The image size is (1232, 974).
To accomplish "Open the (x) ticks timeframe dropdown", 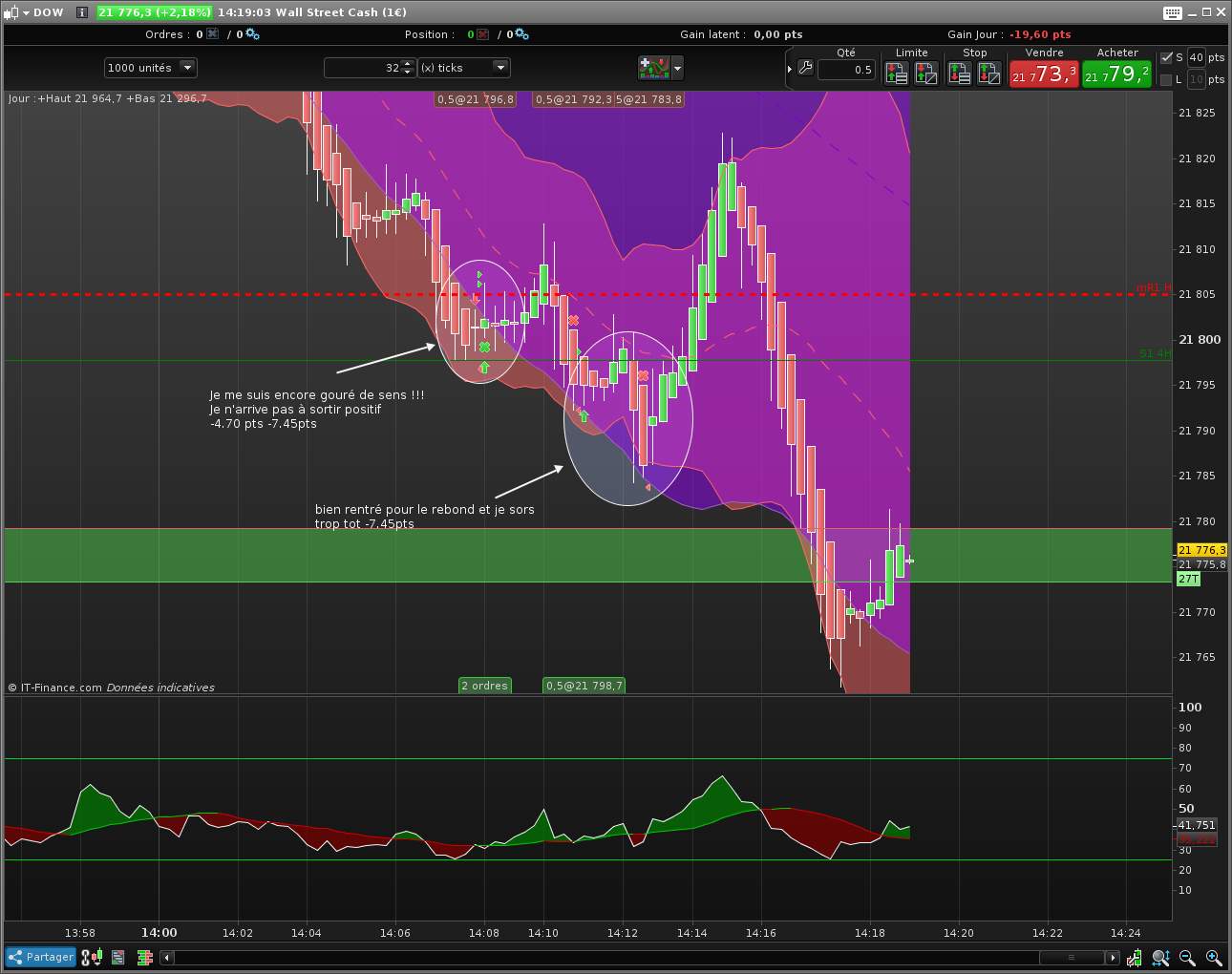I will pos(500,68).
